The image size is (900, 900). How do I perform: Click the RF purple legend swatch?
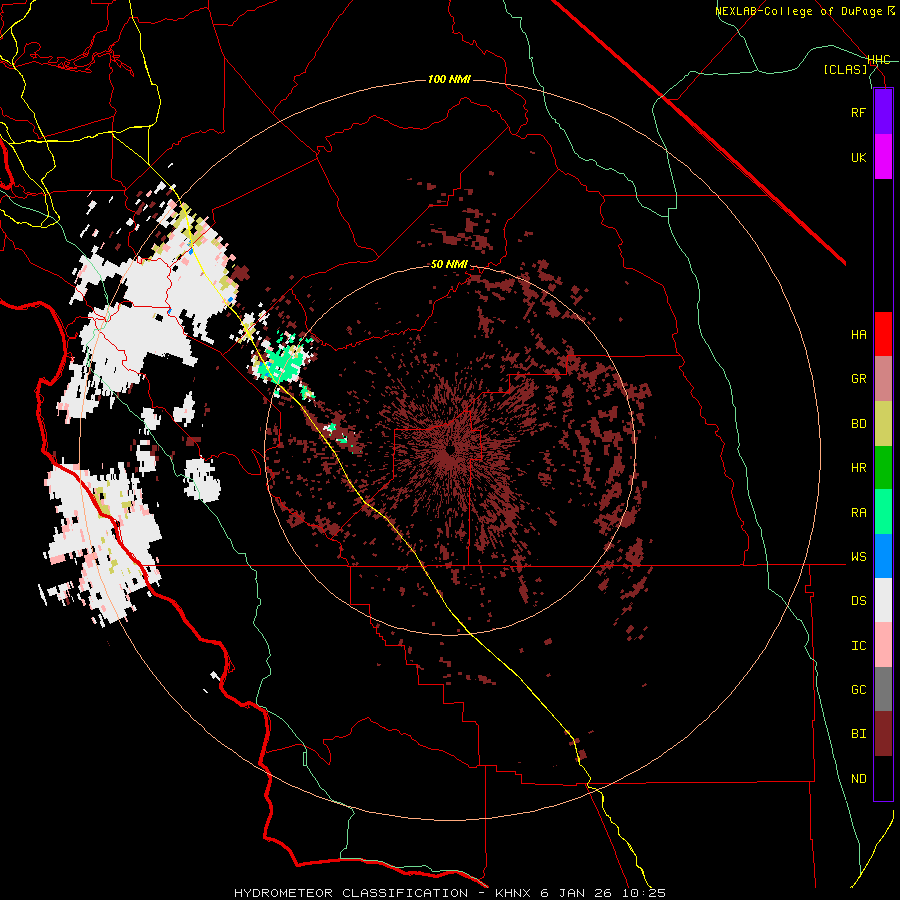(883, 112)
